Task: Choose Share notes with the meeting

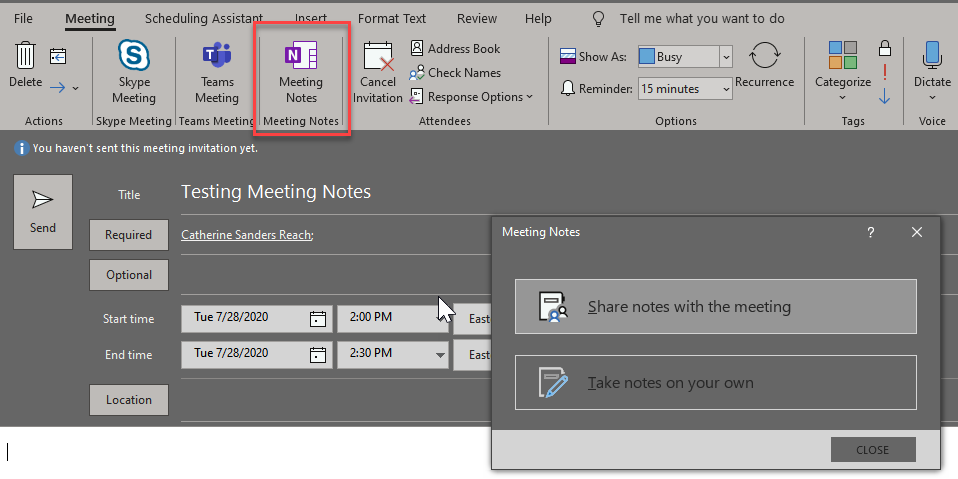Action: pyautogui.click(x=715, y=307)
